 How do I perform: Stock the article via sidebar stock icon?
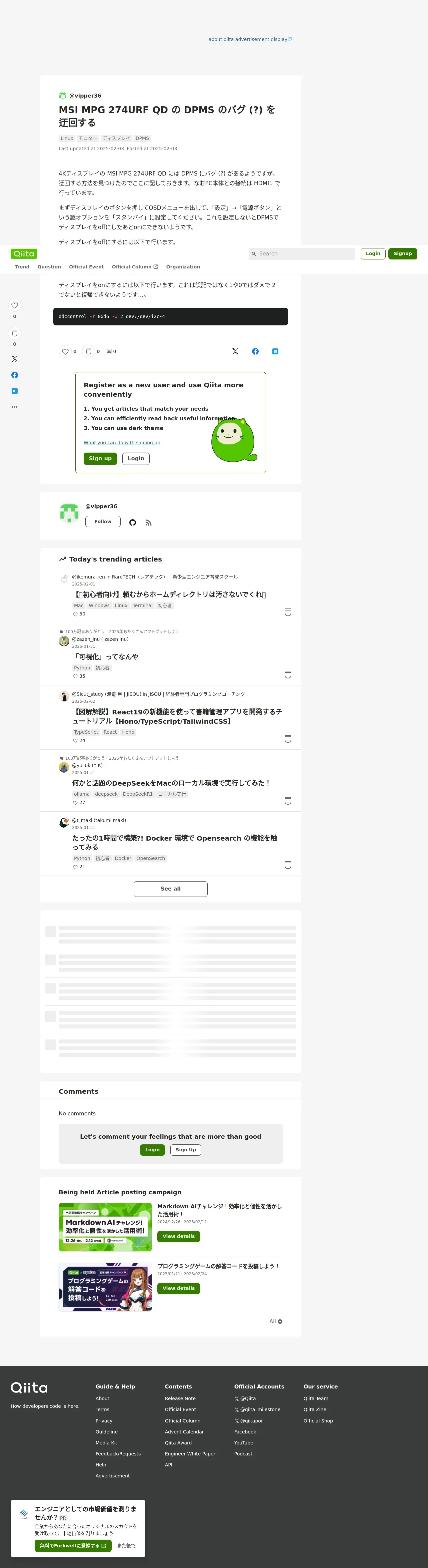[x=15, y=333]
